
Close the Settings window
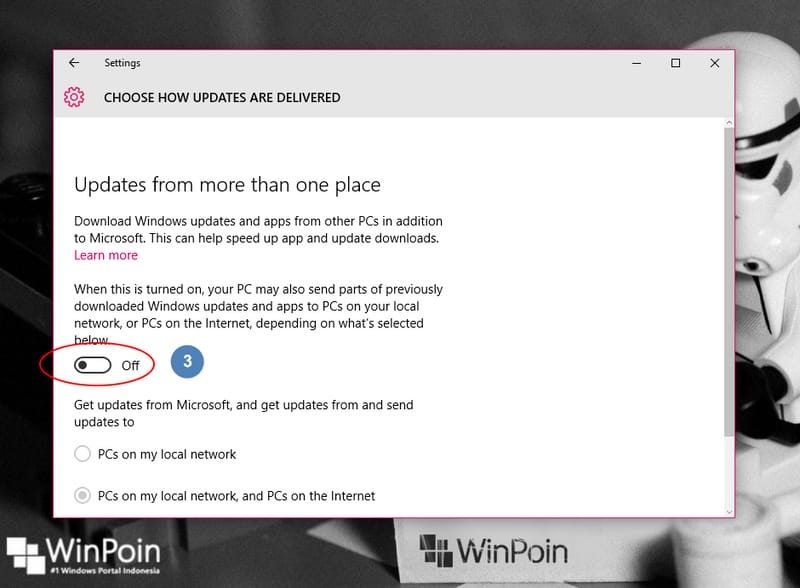(714, 63)
